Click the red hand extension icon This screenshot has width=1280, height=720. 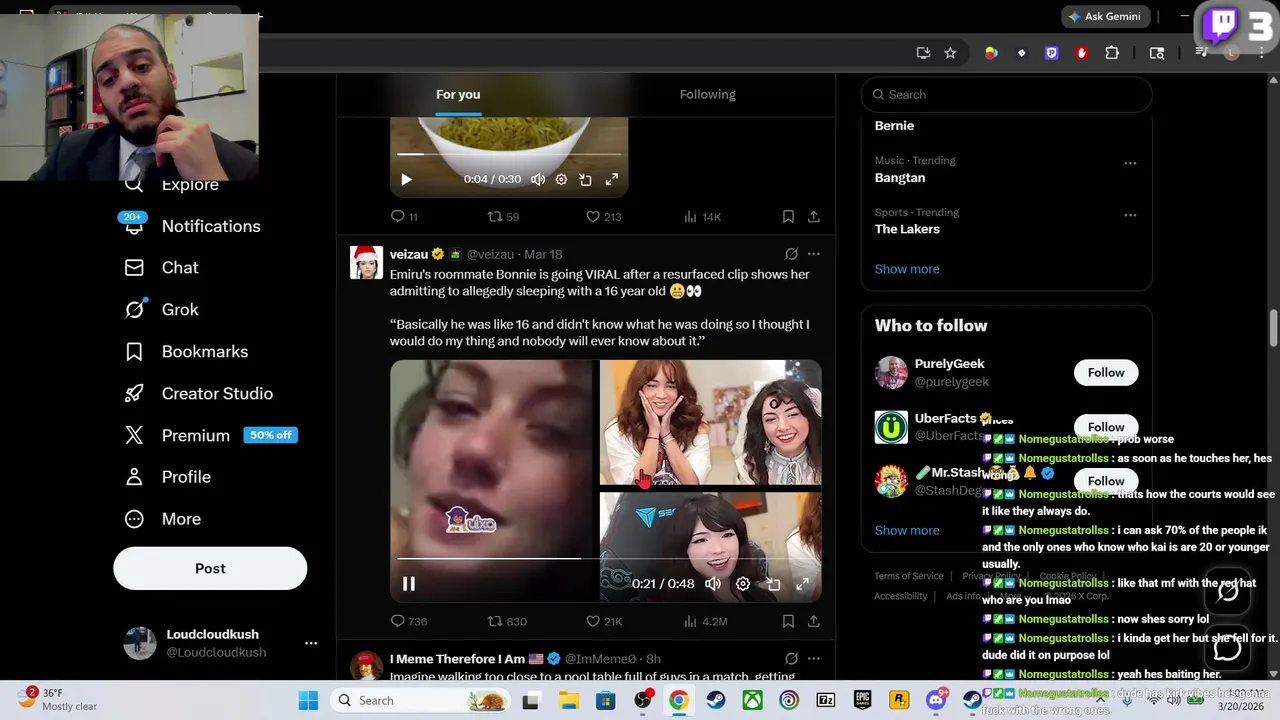coord(1081,53)
